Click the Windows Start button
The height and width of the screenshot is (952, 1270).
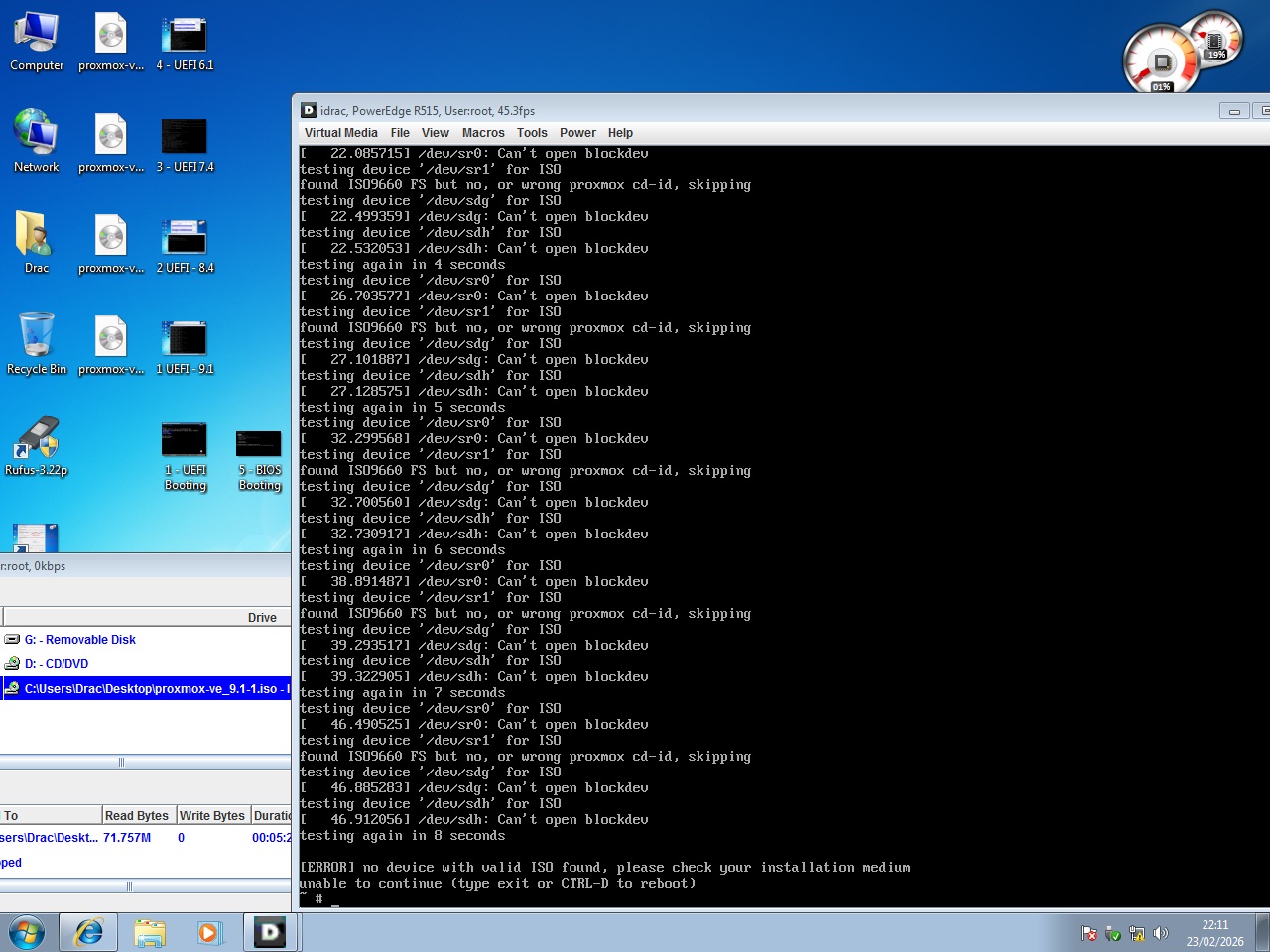click(x=27, y=932)
